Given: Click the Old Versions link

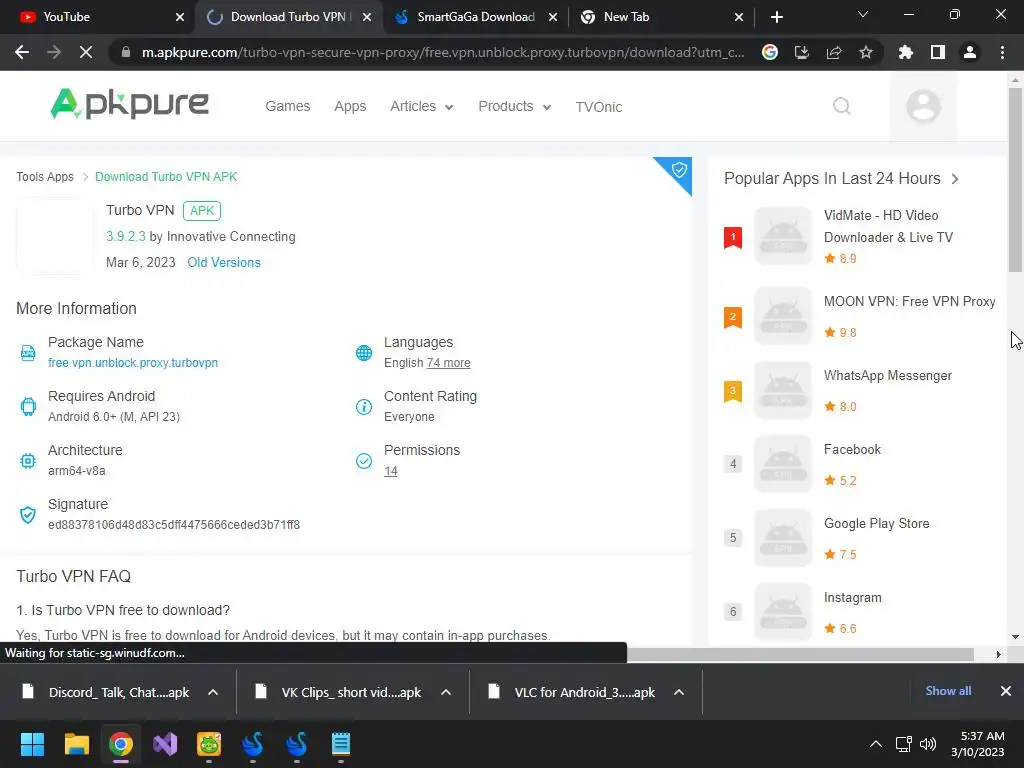Looking at the screenshot, I should click(224, 263).
